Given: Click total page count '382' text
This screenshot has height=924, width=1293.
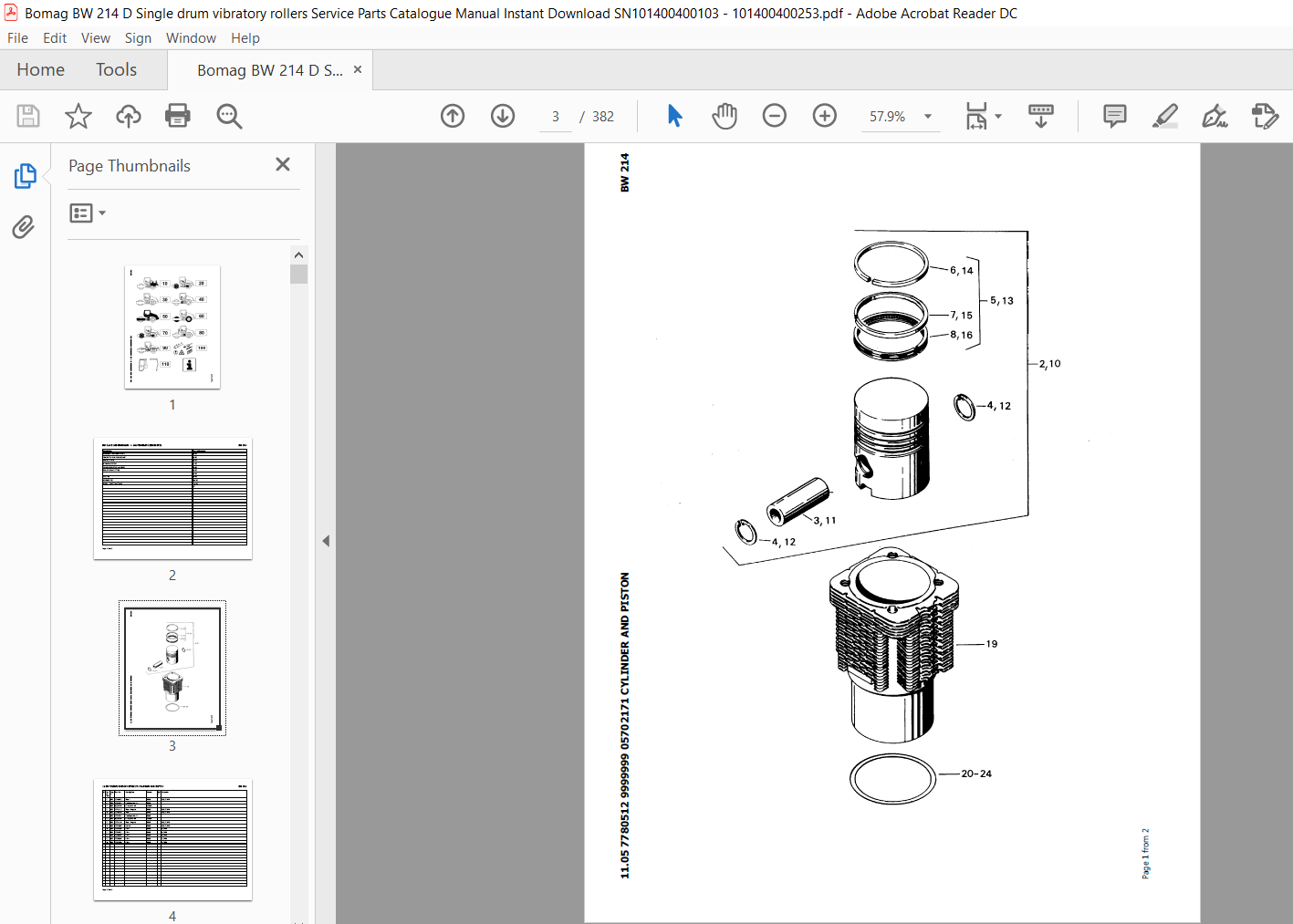Looking at the screenshot, I should [x=603, y=116].
